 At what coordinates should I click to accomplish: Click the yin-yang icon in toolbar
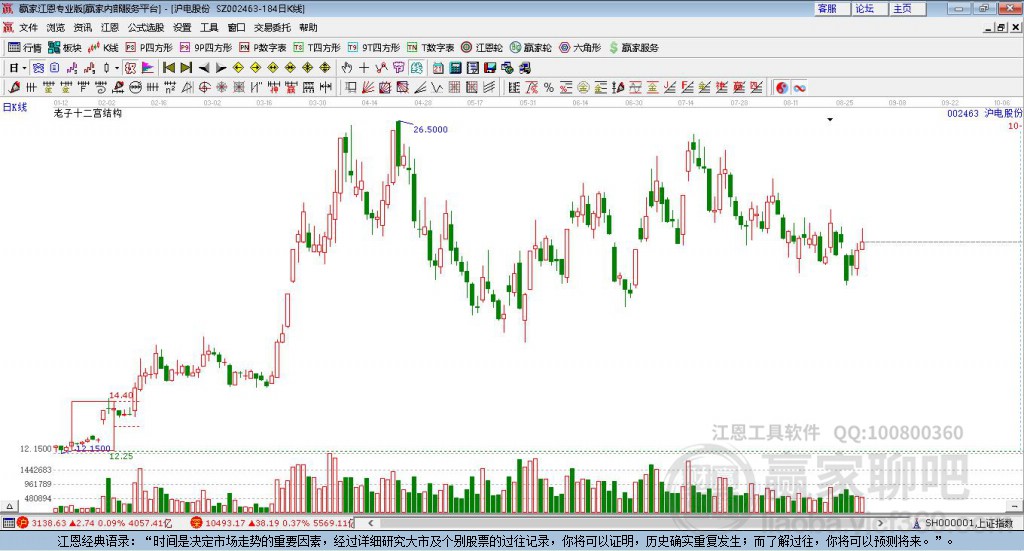click(782, 87)
